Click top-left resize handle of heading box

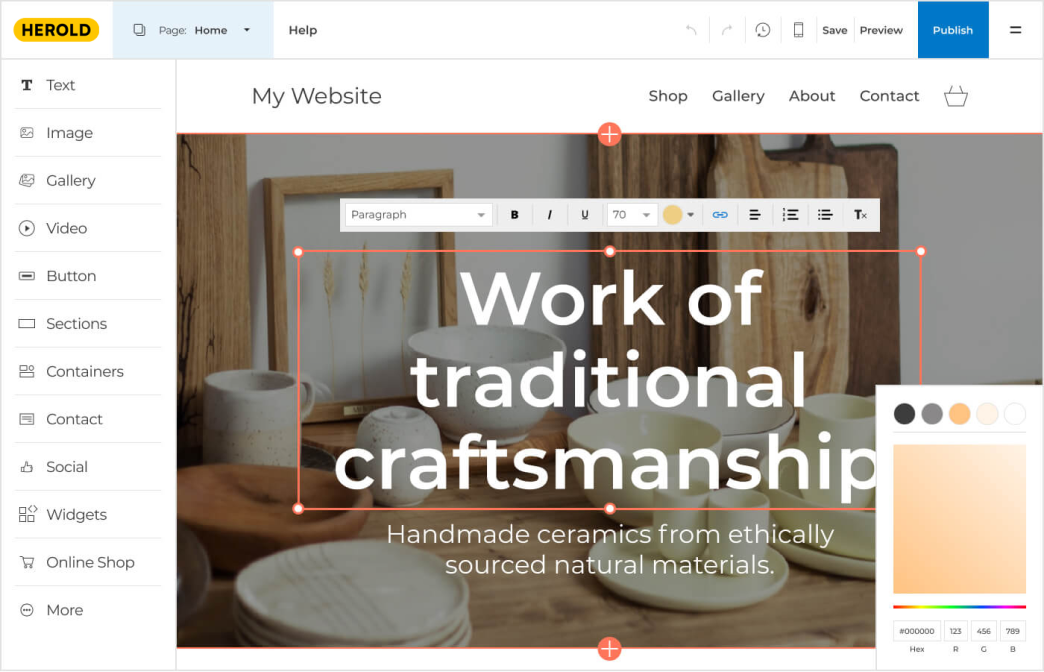pos(298,252)
